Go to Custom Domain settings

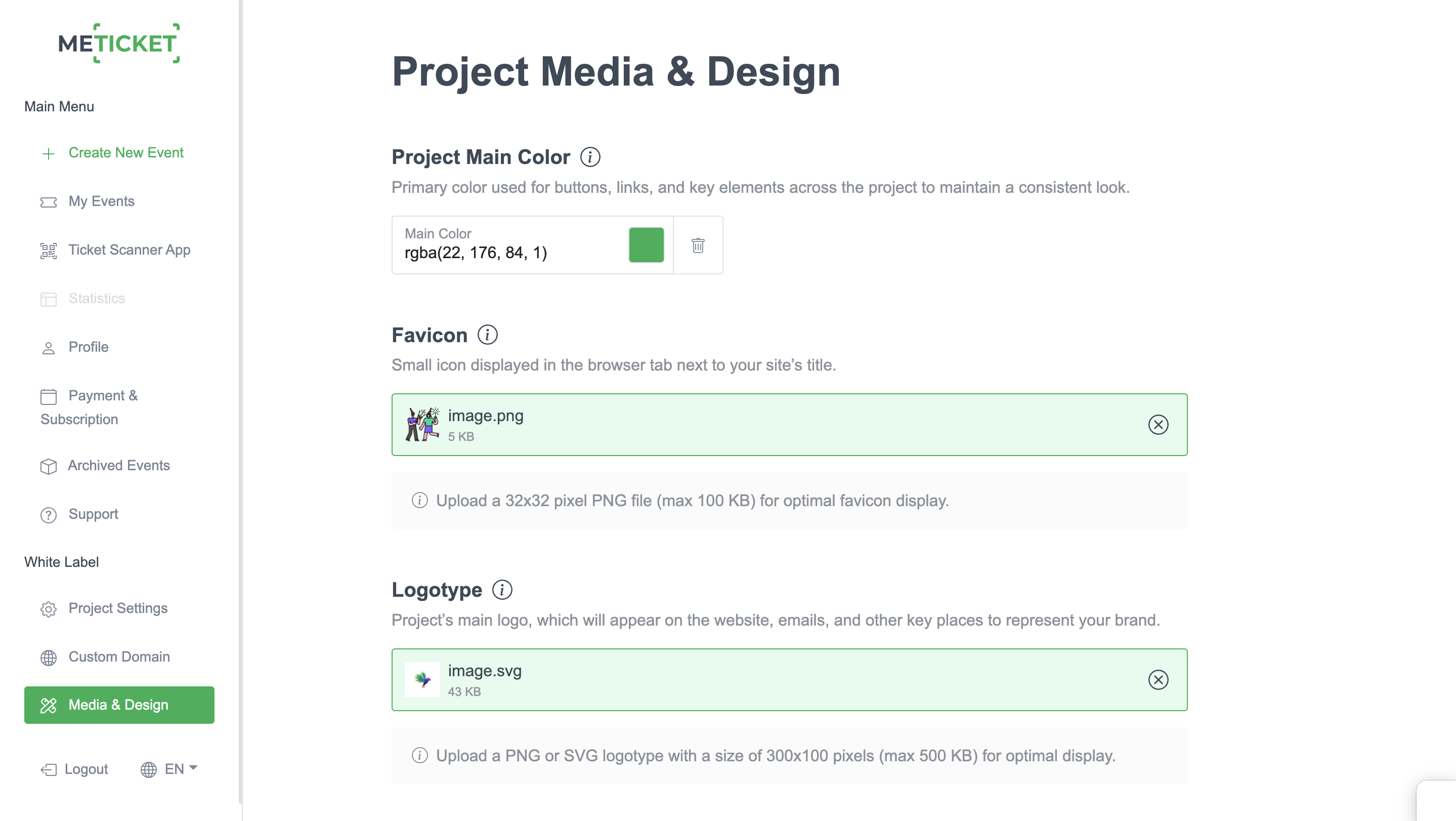119,656
